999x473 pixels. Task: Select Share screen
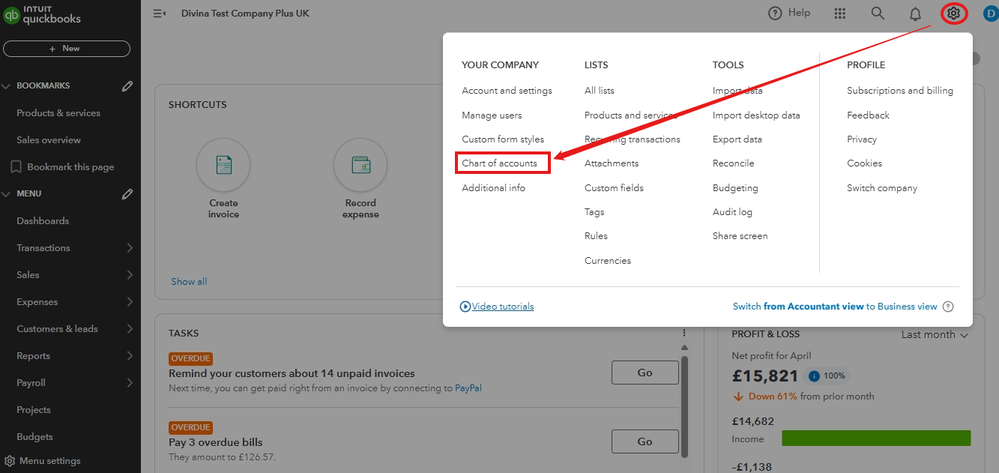[740, 236]
